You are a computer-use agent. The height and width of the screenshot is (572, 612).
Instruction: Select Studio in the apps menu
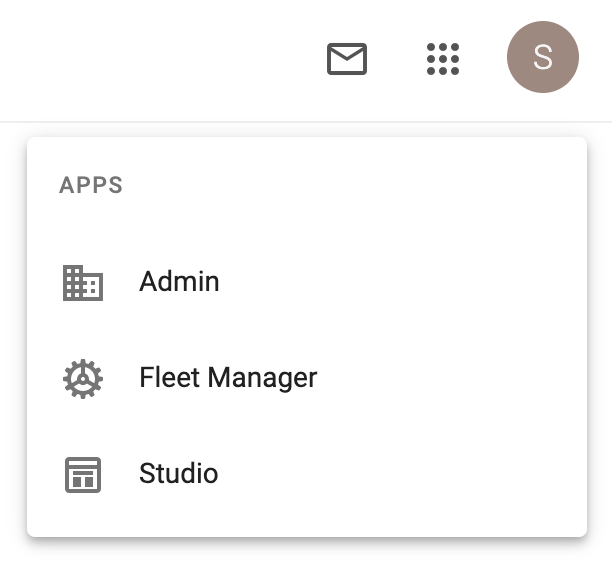pyautogui.click(x=307, y=474)
